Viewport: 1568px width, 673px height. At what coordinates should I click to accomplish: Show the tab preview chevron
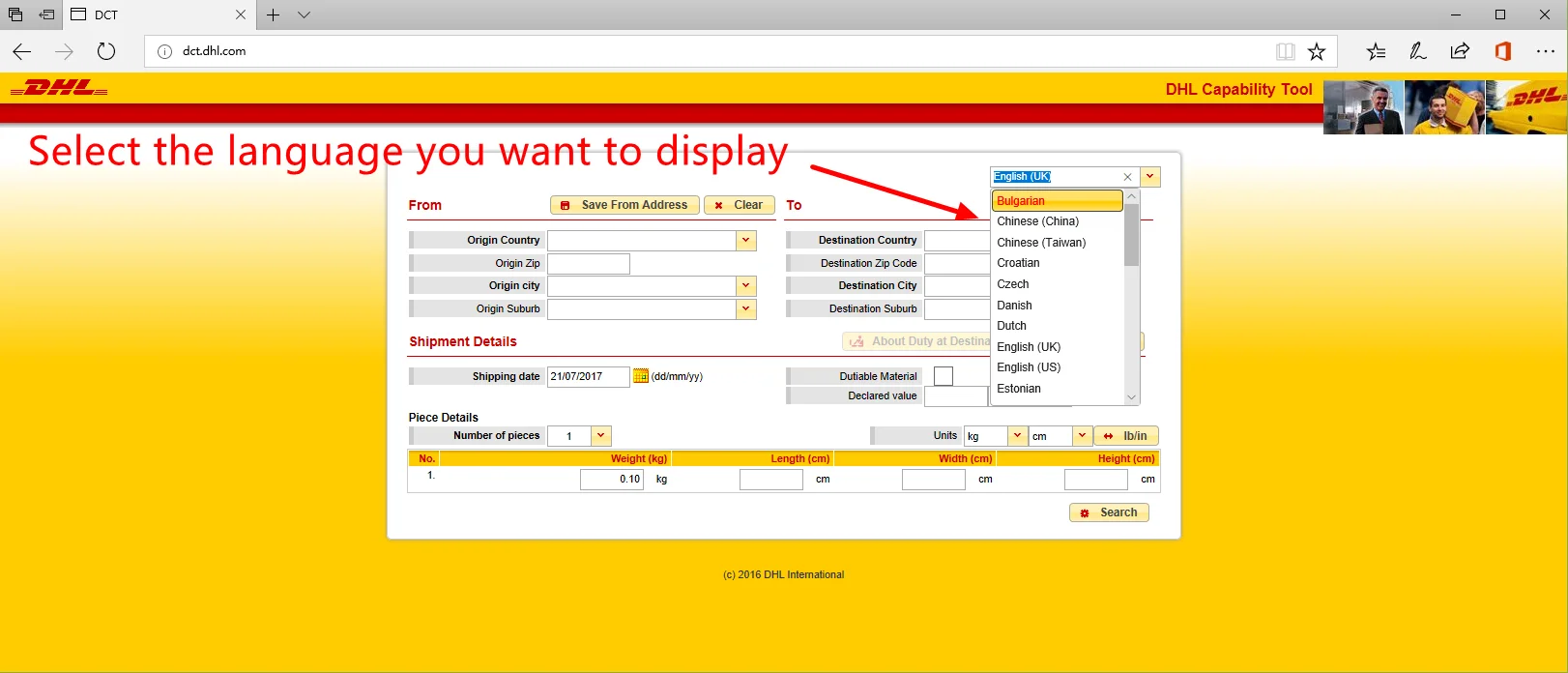pyautogui.click(x=304, y=15)
